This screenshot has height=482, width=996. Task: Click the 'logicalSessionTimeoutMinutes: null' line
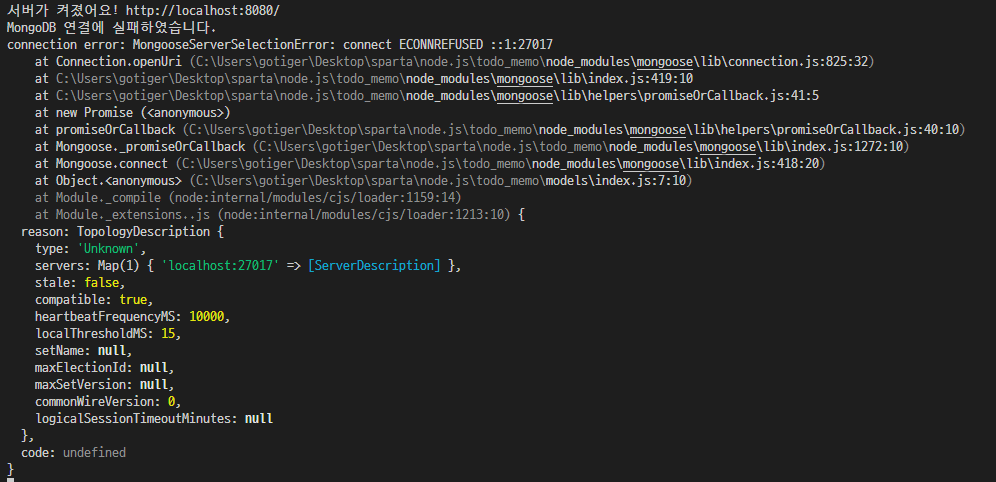pos(154,418)
